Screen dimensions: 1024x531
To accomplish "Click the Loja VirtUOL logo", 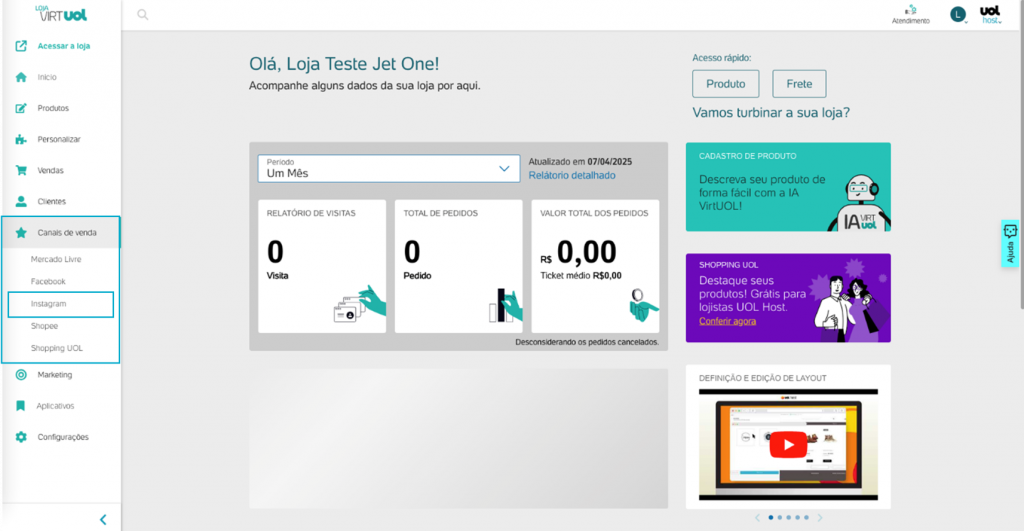I will pos(61,13).
